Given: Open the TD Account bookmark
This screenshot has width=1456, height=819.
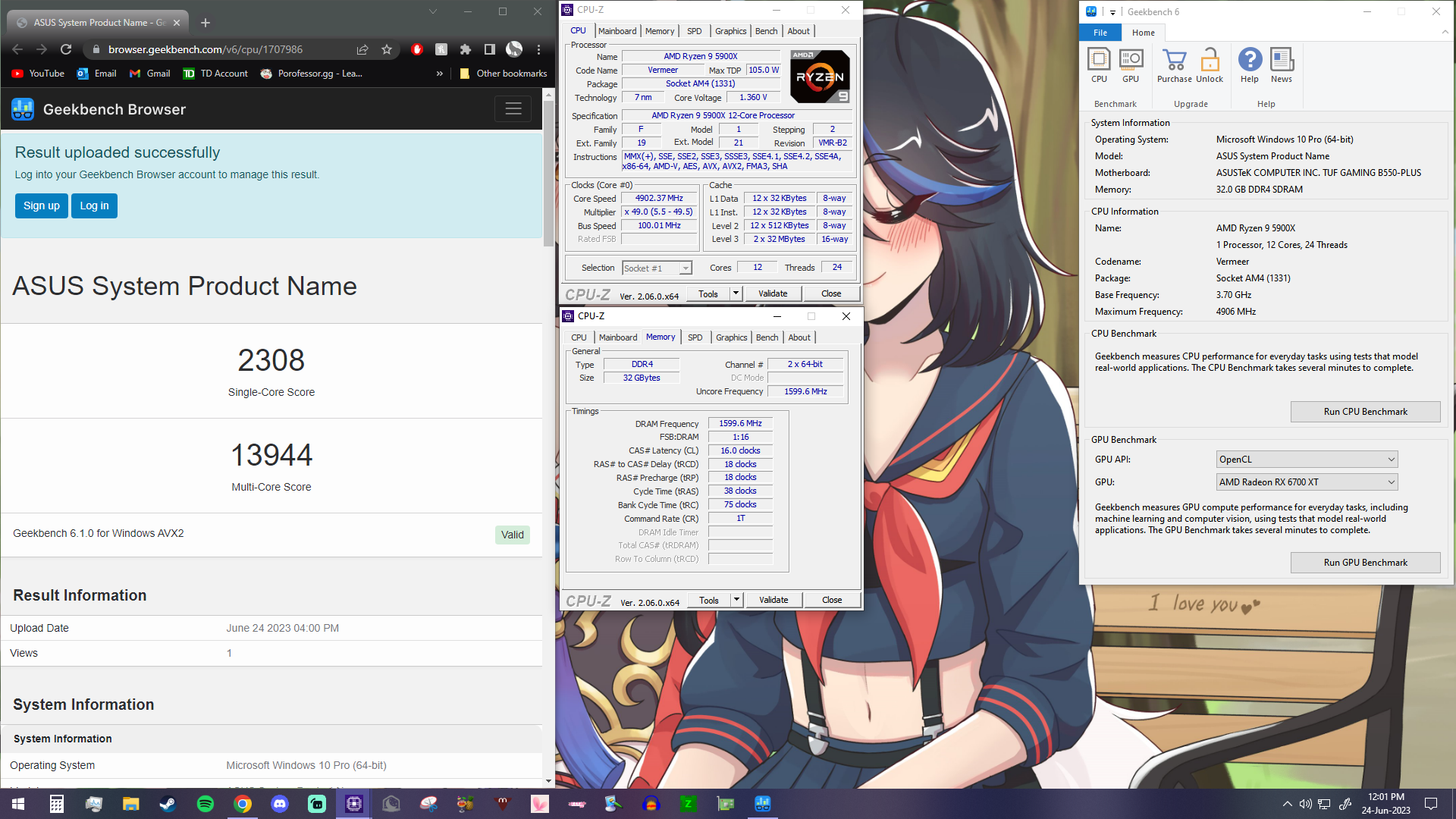Looking at the screenshot, I should (x=215, y=74).
